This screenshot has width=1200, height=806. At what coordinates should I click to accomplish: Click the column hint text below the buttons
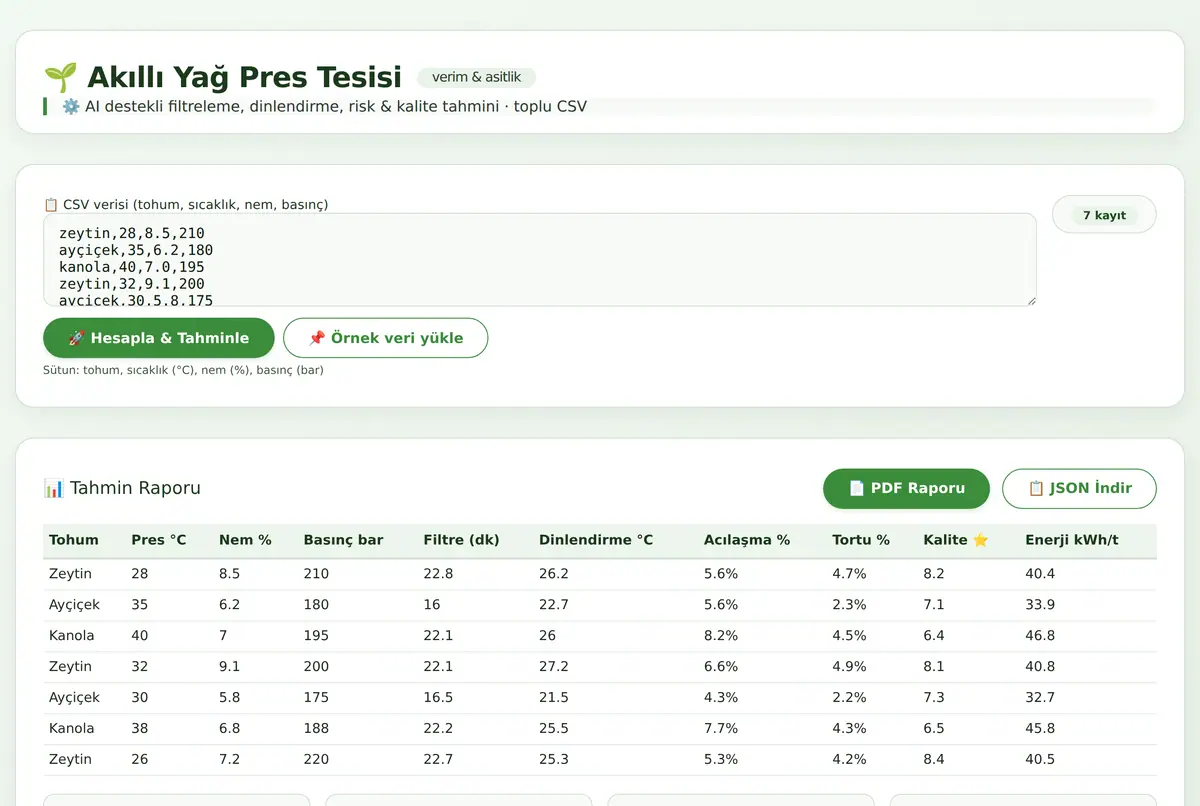(x=183, y=370)
